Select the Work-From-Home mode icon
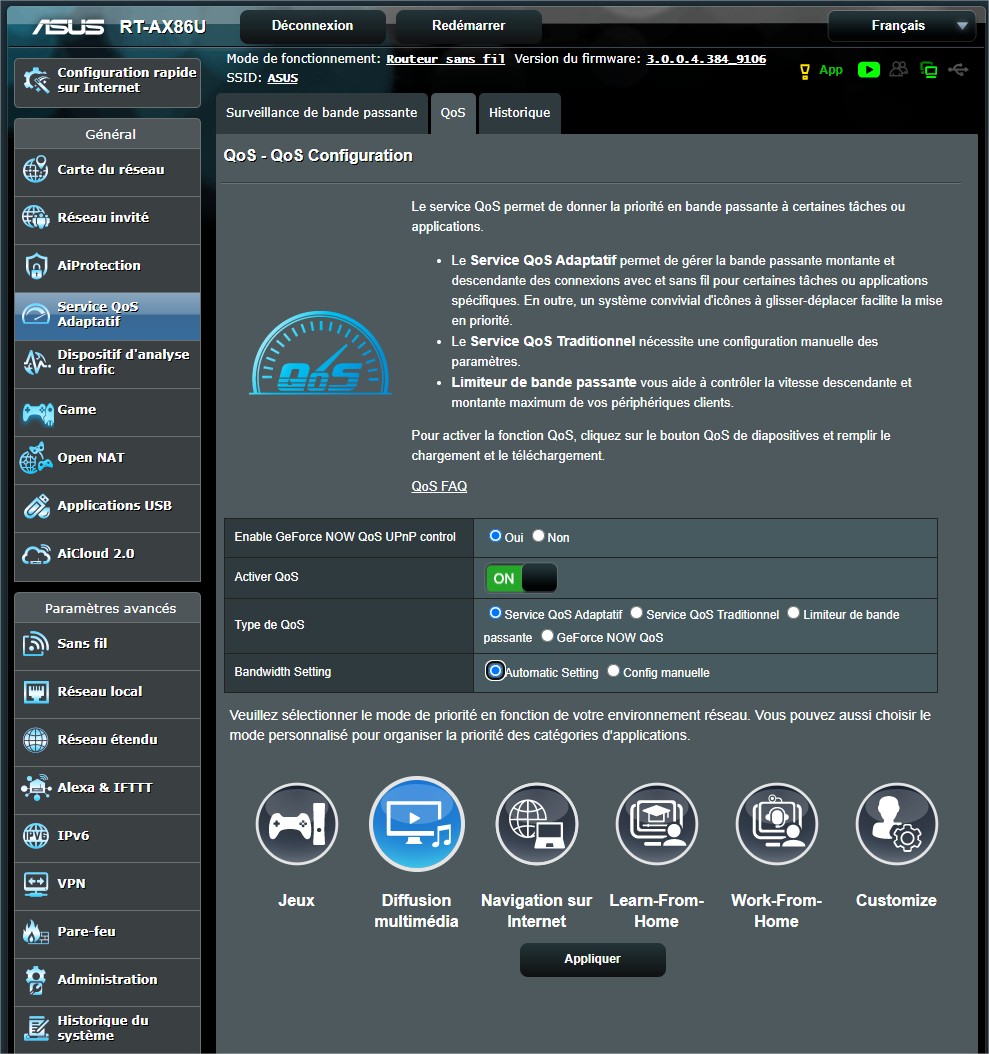Image resolution: width=989 pixels, height=1054 pixels. pyautogui.click(x=776, y=825)
